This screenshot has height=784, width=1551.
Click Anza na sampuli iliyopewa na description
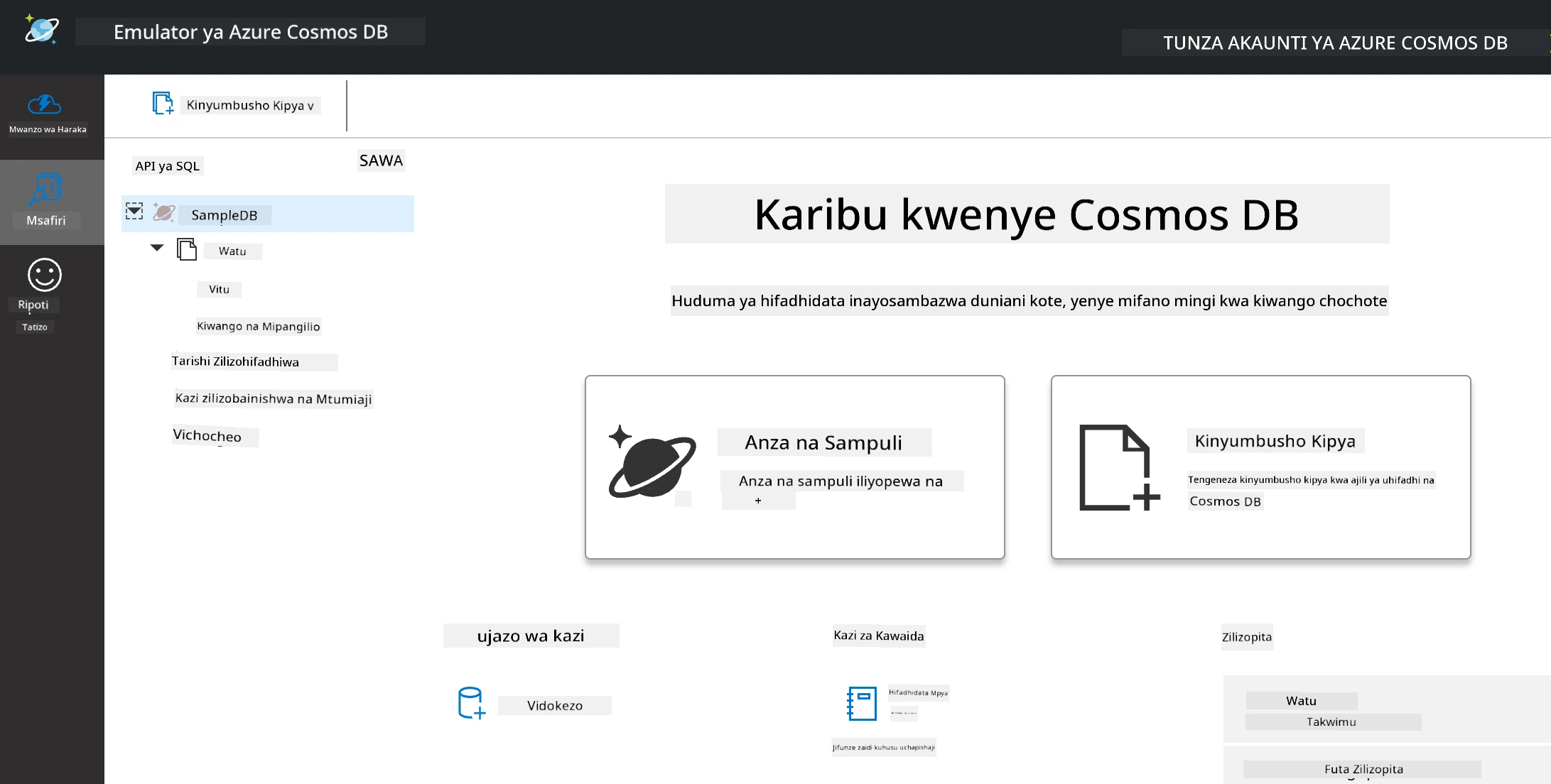coord(842,481)
